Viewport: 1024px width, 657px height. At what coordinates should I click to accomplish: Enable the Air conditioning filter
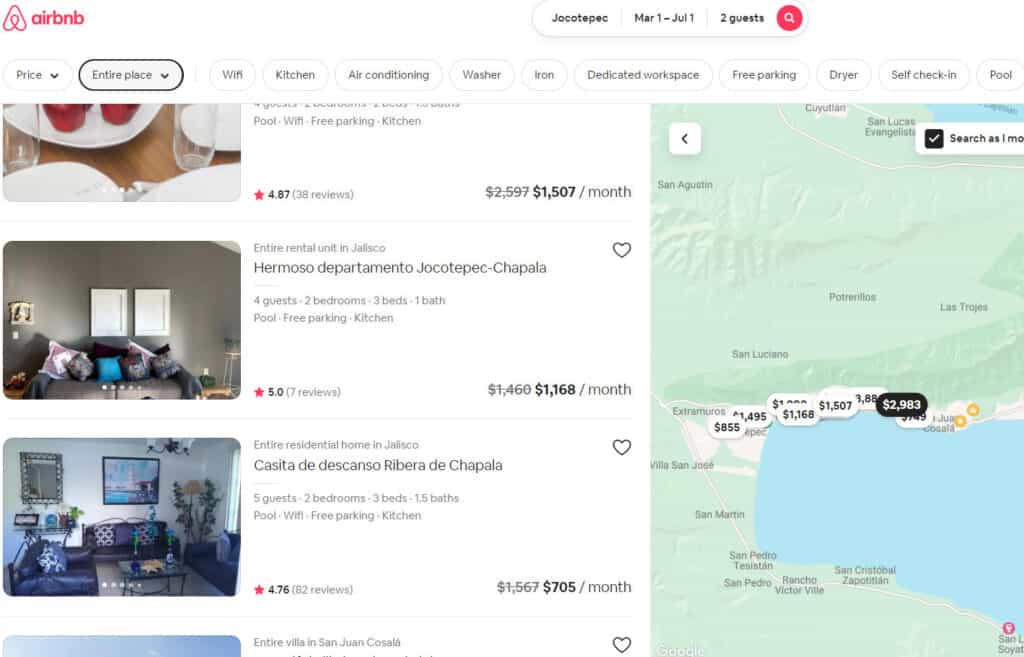tap(389, 75)
